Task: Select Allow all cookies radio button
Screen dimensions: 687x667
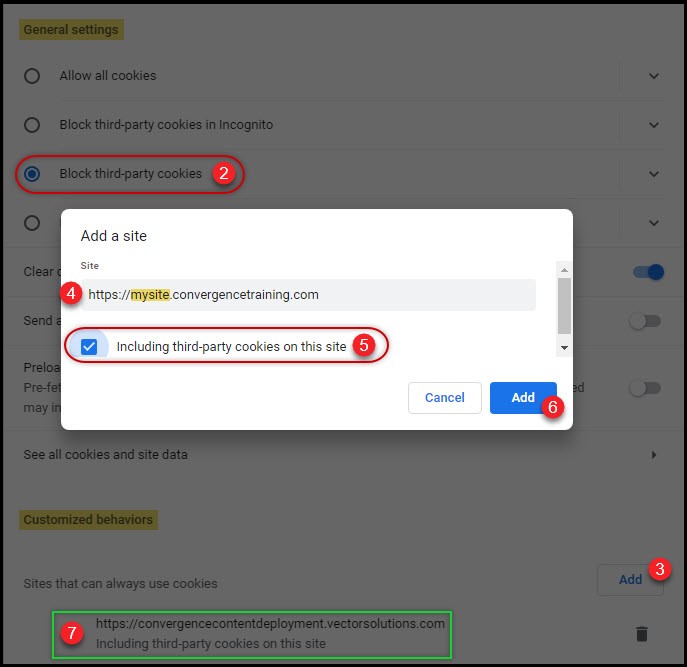Action: tap(32, 76)
